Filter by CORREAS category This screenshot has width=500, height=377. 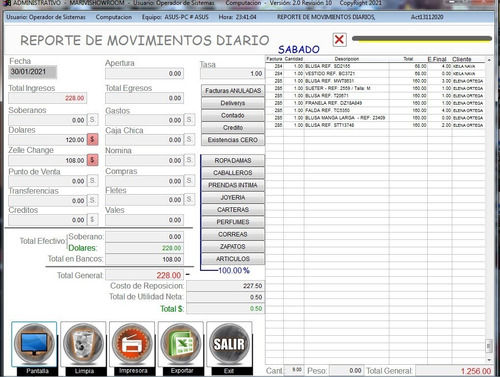(x=233, y=234)
